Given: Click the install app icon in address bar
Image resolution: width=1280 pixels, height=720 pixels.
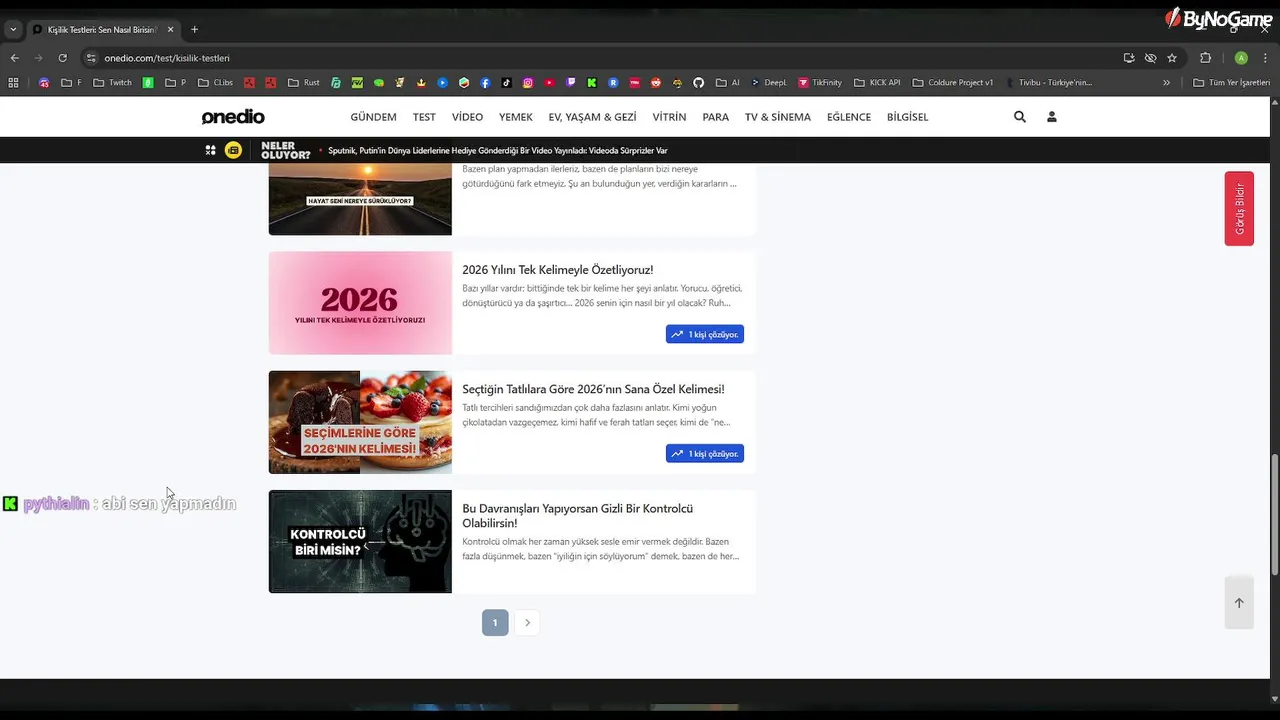Looking at the screenshot, I should click(x=1129, y=58).
